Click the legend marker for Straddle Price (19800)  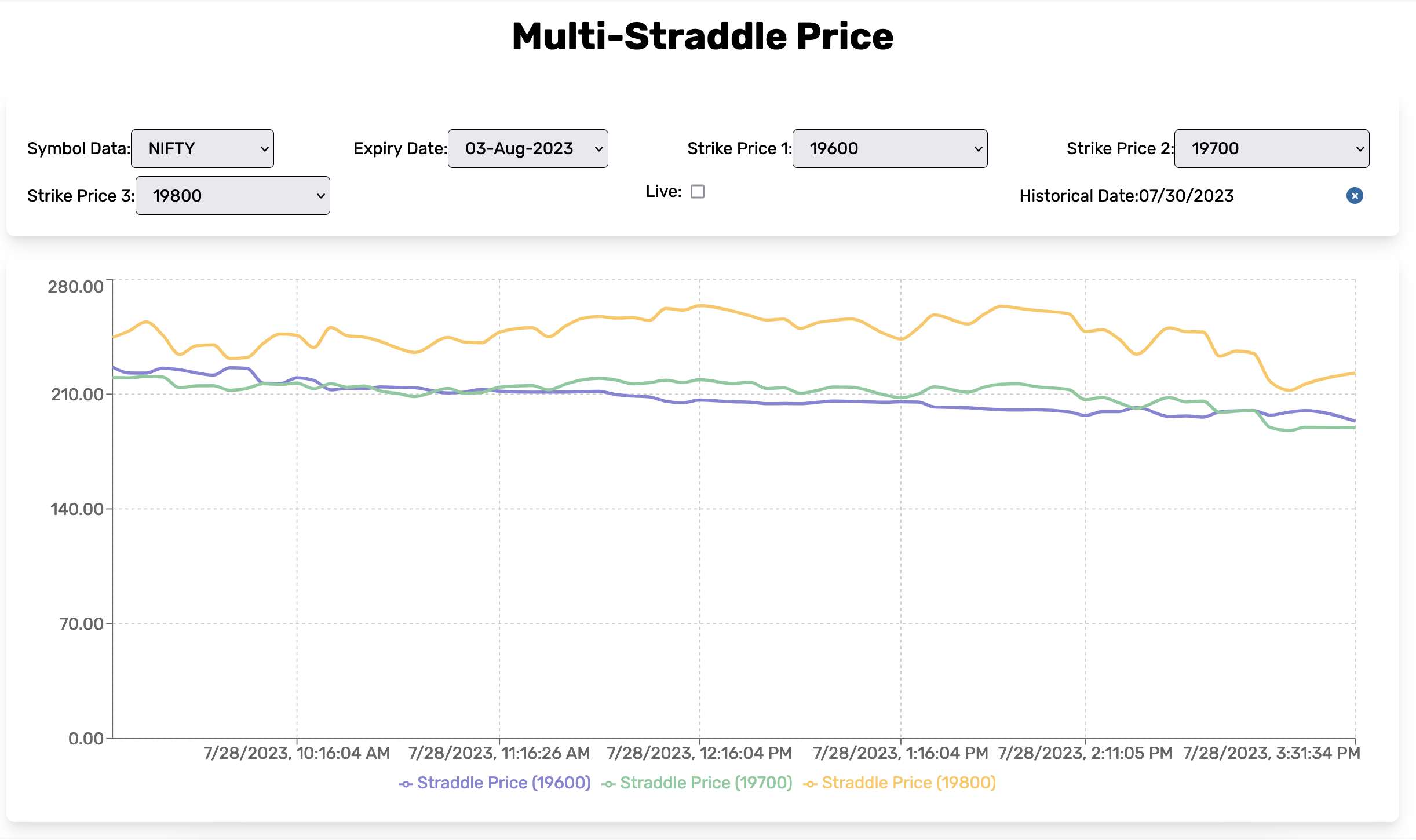(x=809, y=782)
